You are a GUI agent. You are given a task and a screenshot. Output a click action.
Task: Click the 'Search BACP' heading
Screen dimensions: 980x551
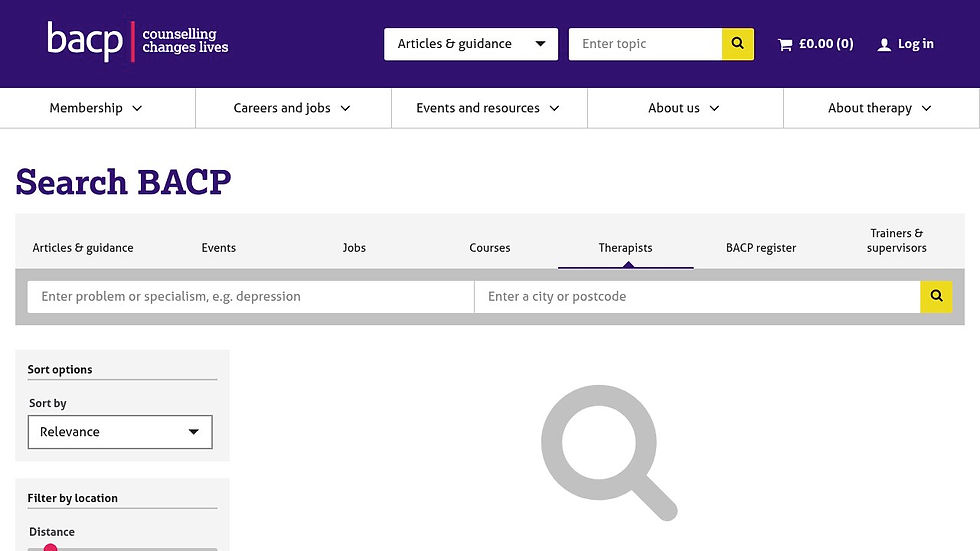click(123, 182)
